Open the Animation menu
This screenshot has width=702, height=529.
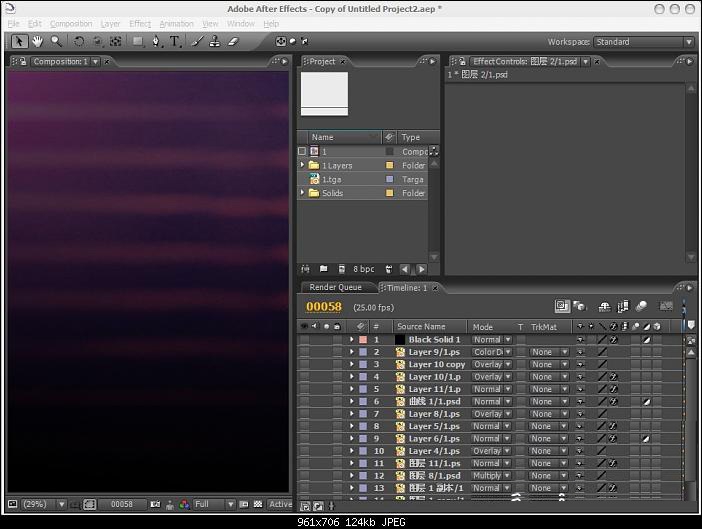[x=176, y=24]
